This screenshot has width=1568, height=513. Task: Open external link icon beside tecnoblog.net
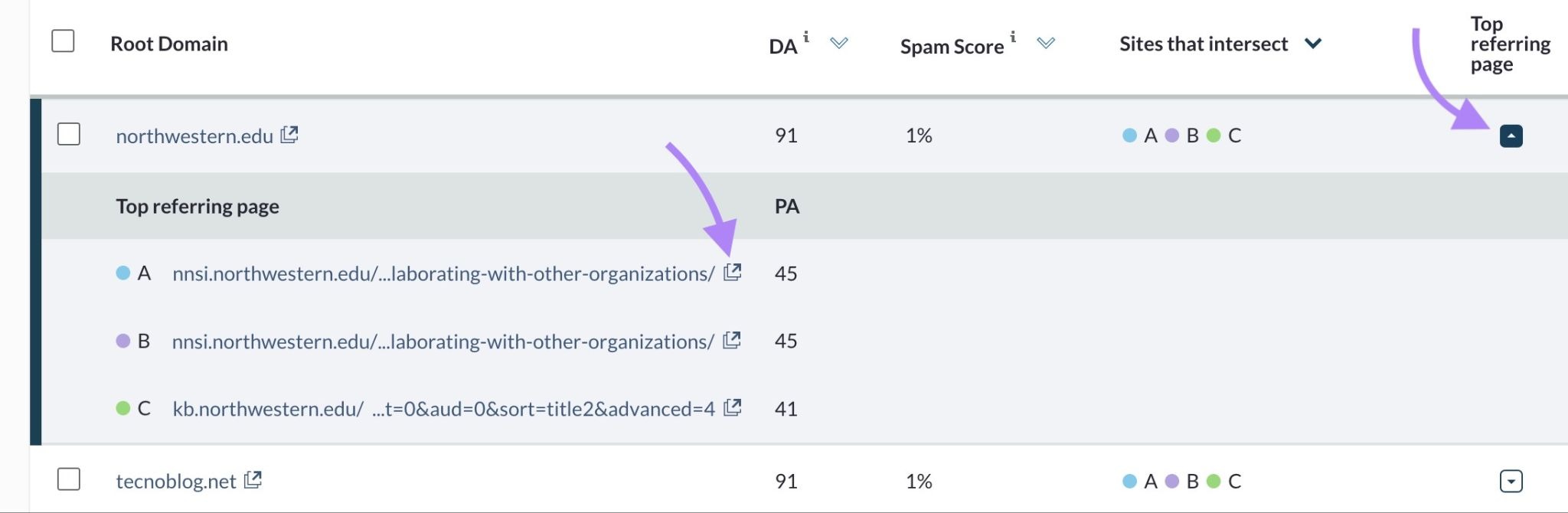click(x=253, y=480)
